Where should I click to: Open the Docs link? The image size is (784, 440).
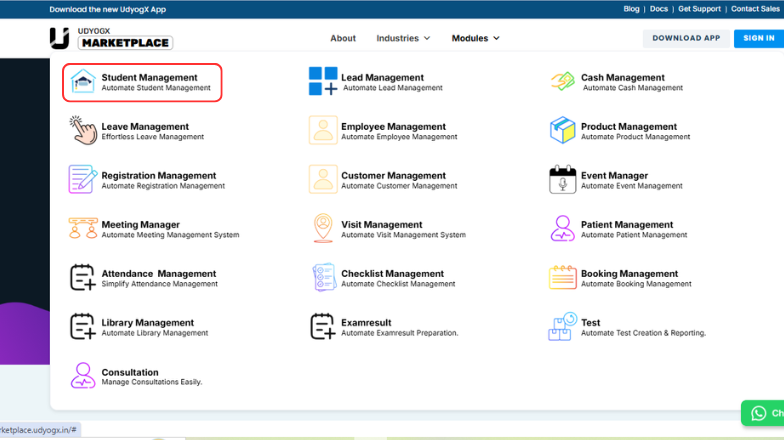click(x=658, y=9)
